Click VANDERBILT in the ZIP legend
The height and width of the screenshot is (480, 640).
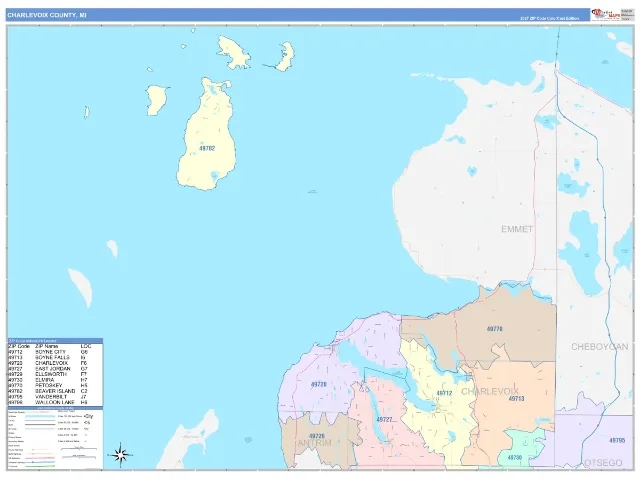click(51, 396)
